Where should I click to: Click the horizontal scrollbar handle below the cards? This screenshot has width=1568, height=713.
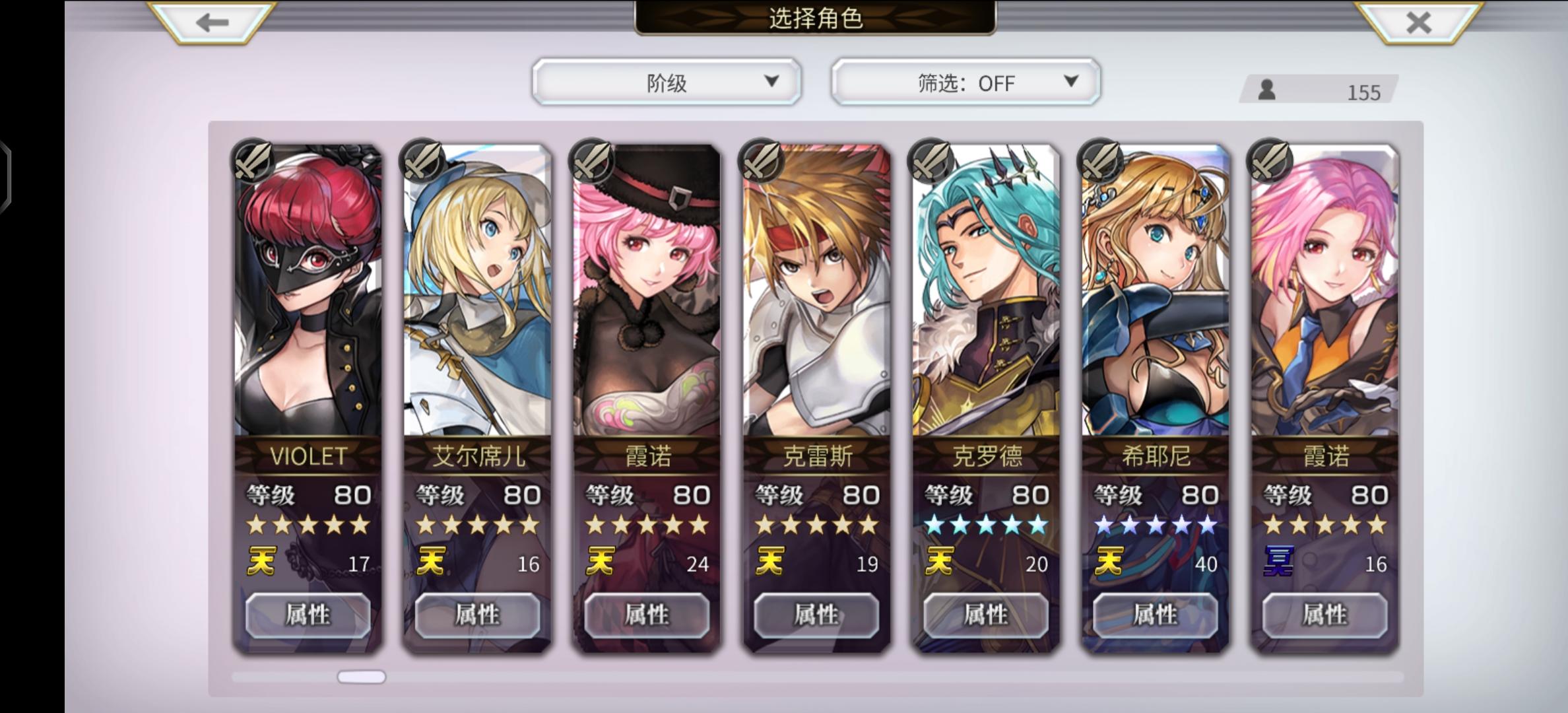[x=362, y=677]
